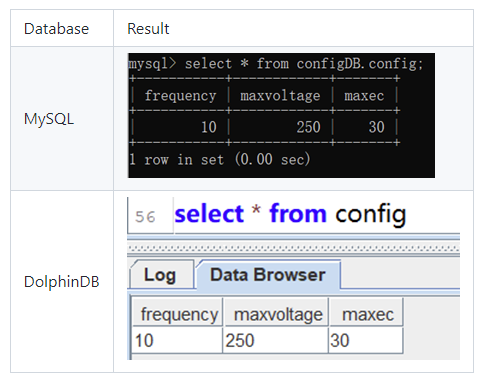Image resolution: width=487 pixels, height=384 pixels.
Task: Click the cell with value 30 in Data Browser
Action: 366,340
